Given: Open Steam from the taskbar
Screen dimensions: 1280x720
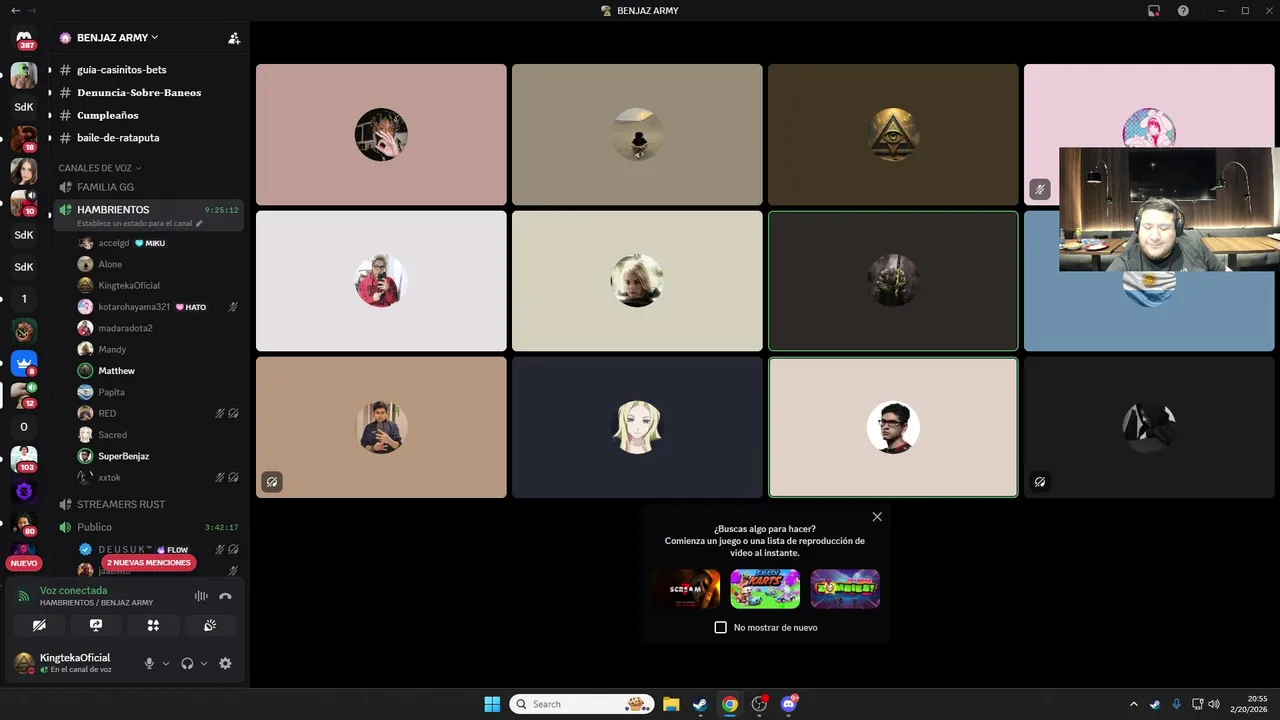Looking at the screenshot, I should click(700, 704).
